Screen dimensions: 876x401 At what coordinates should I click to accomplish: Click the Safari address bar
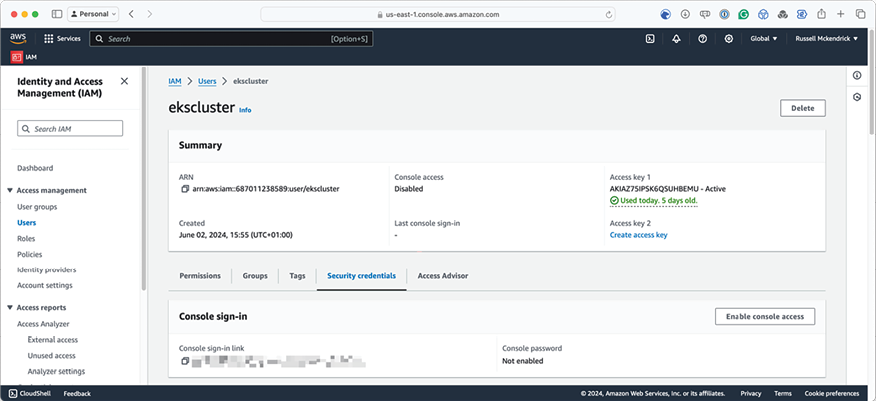(438, 15)
